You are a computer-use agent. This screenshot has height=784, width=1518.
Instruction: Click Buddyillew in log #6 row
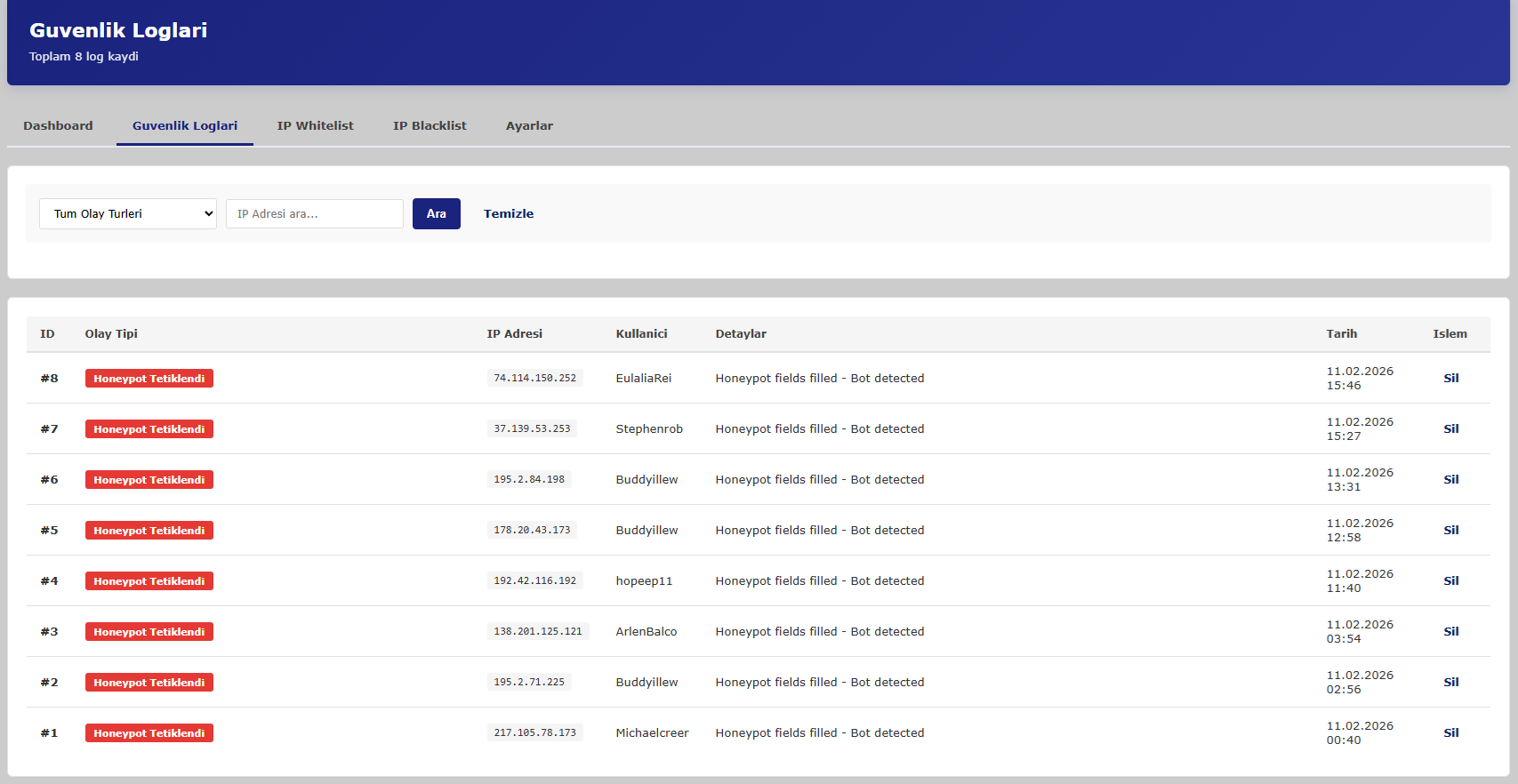tap(647, 479)
